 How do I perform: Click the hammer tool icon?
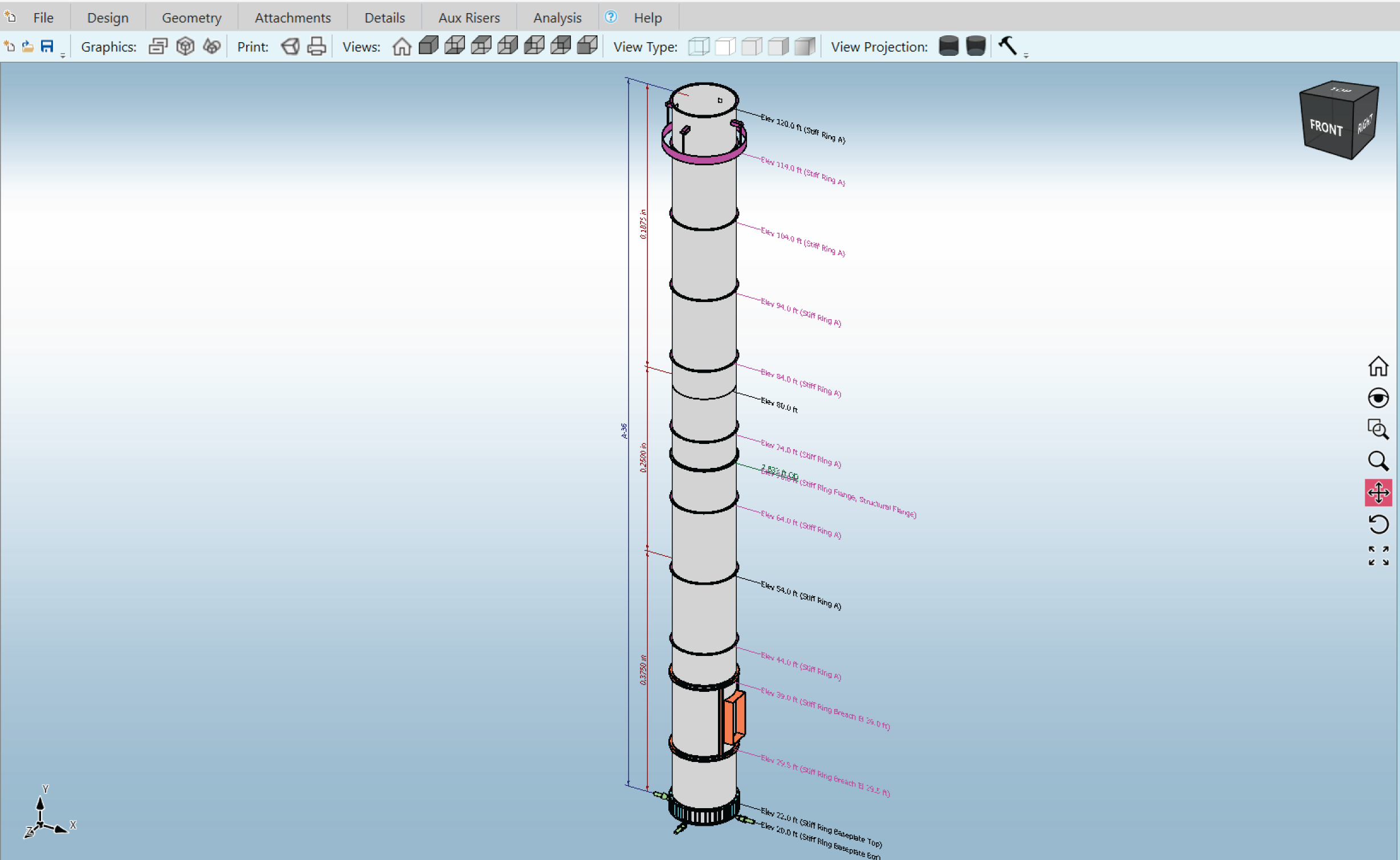tap(1007, 46)
